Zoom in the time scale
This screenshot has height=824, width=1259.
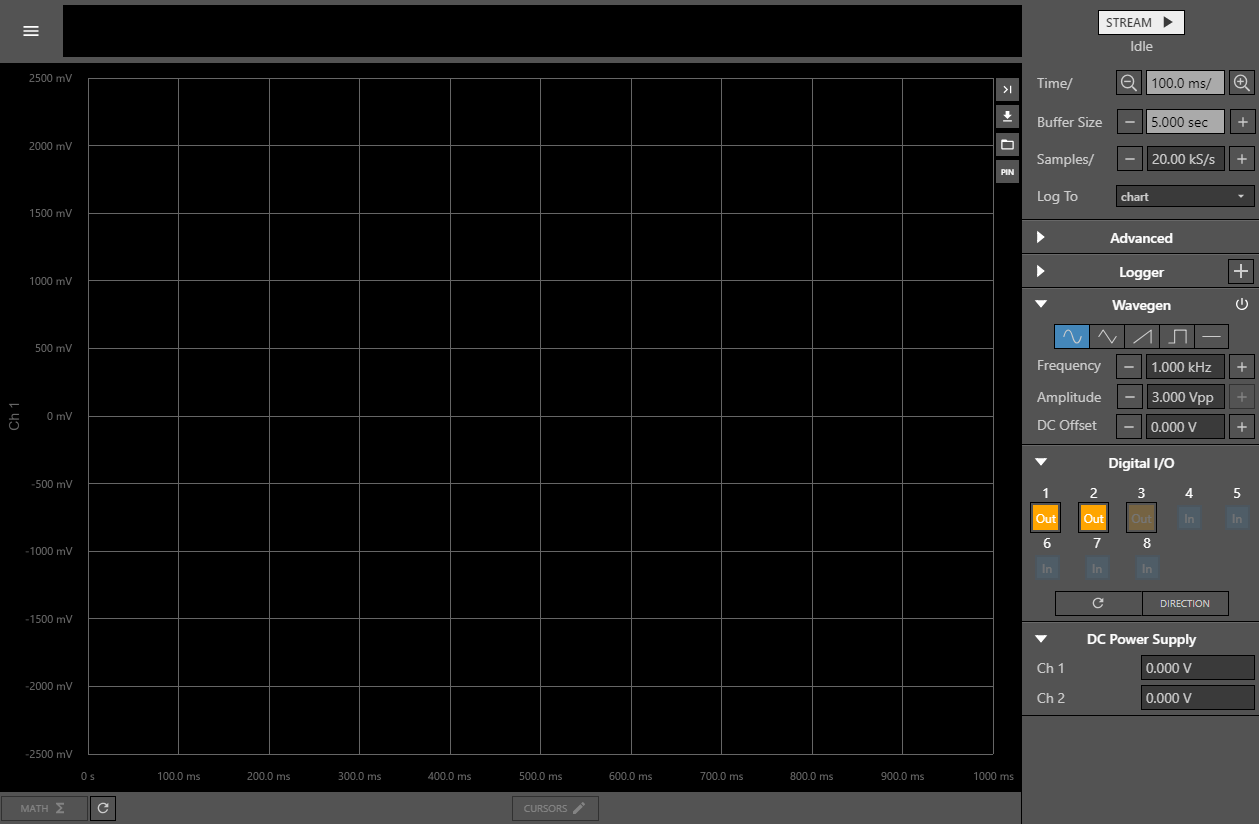pyautogui.click(x=1242, y=83)
